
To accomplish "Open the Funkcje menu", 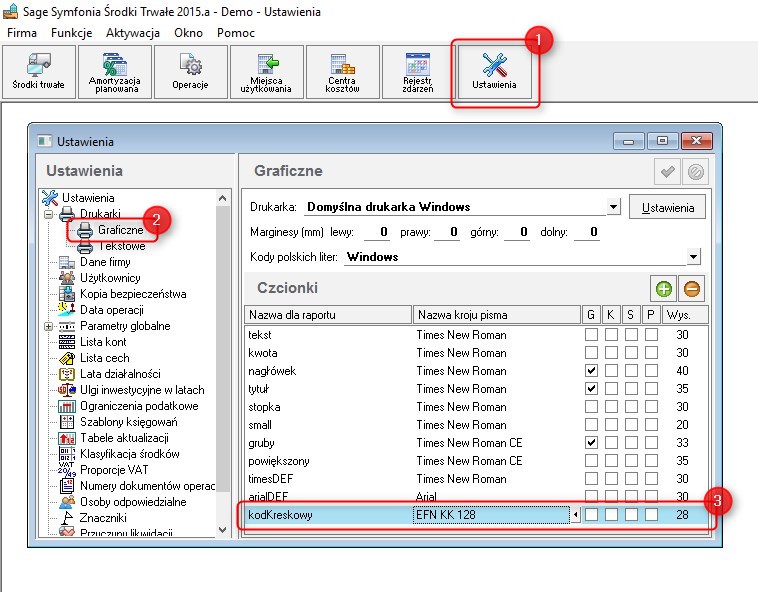I will [x=72, y=33].
